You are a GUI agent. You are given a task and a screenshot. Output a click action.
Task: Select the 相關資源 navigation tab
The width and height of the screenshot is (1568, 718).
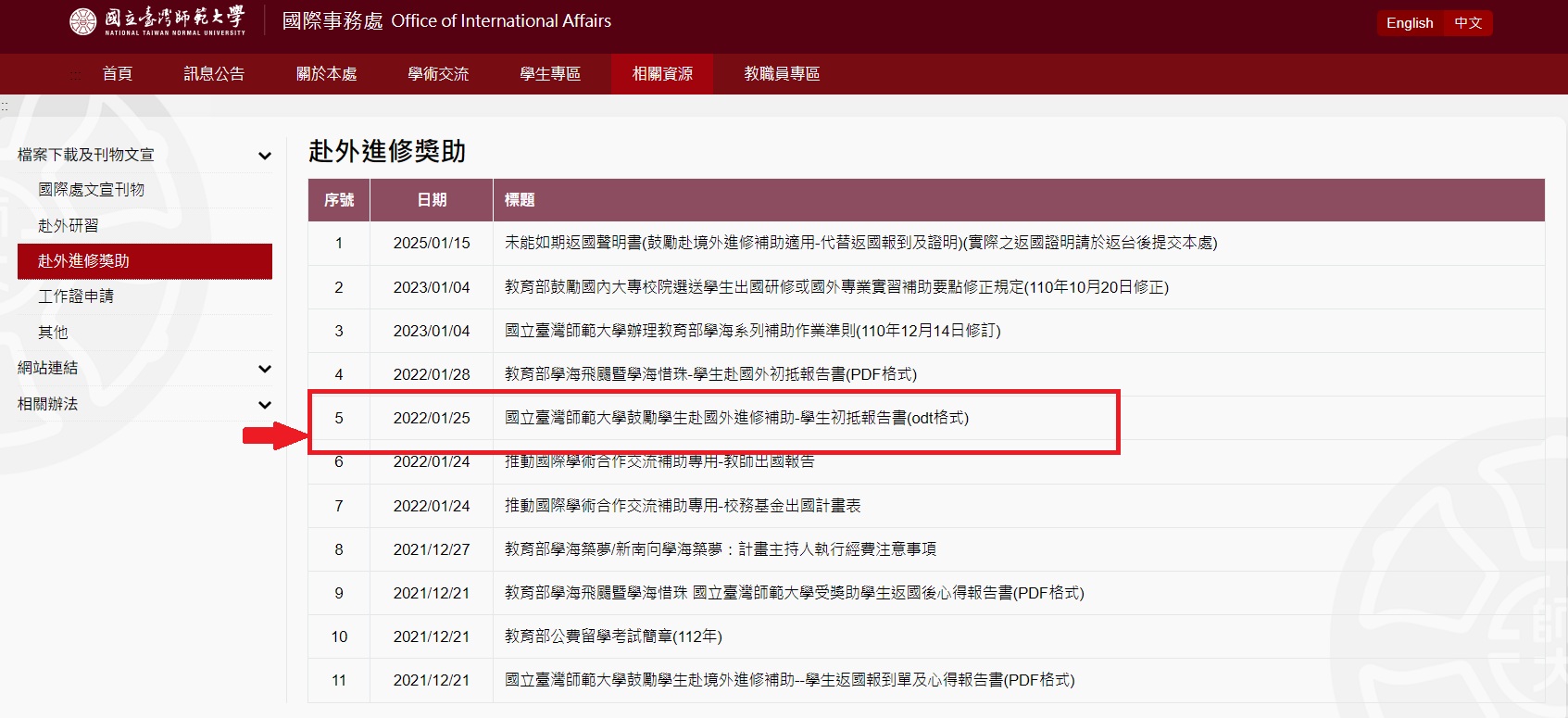coord(661,74)
